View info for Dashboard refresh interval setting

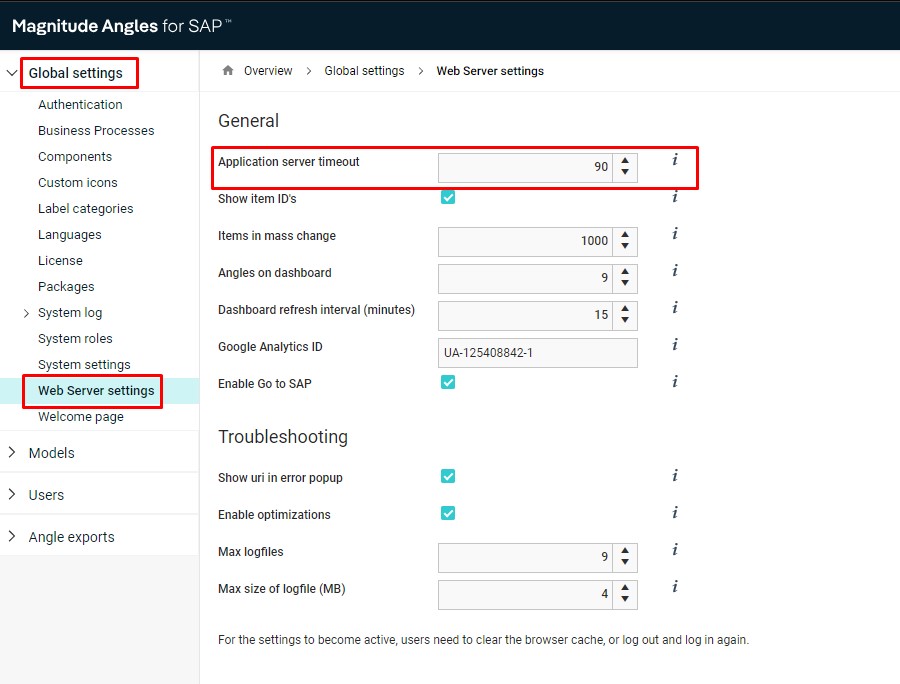click(674, 308)
